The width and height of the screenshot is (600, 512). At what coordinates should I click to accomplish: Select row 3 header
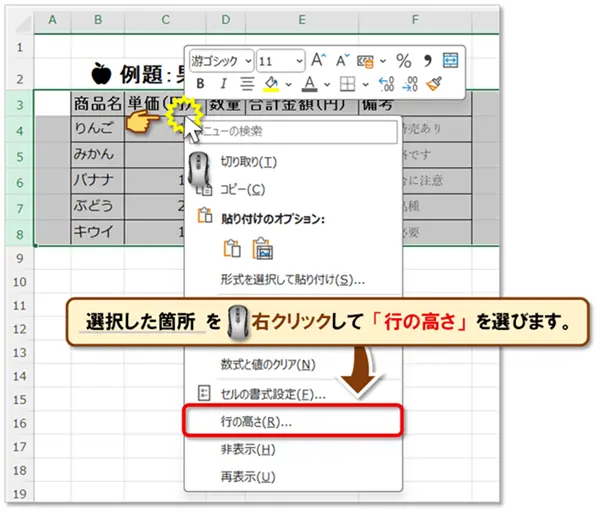click(x=20, y=105)
